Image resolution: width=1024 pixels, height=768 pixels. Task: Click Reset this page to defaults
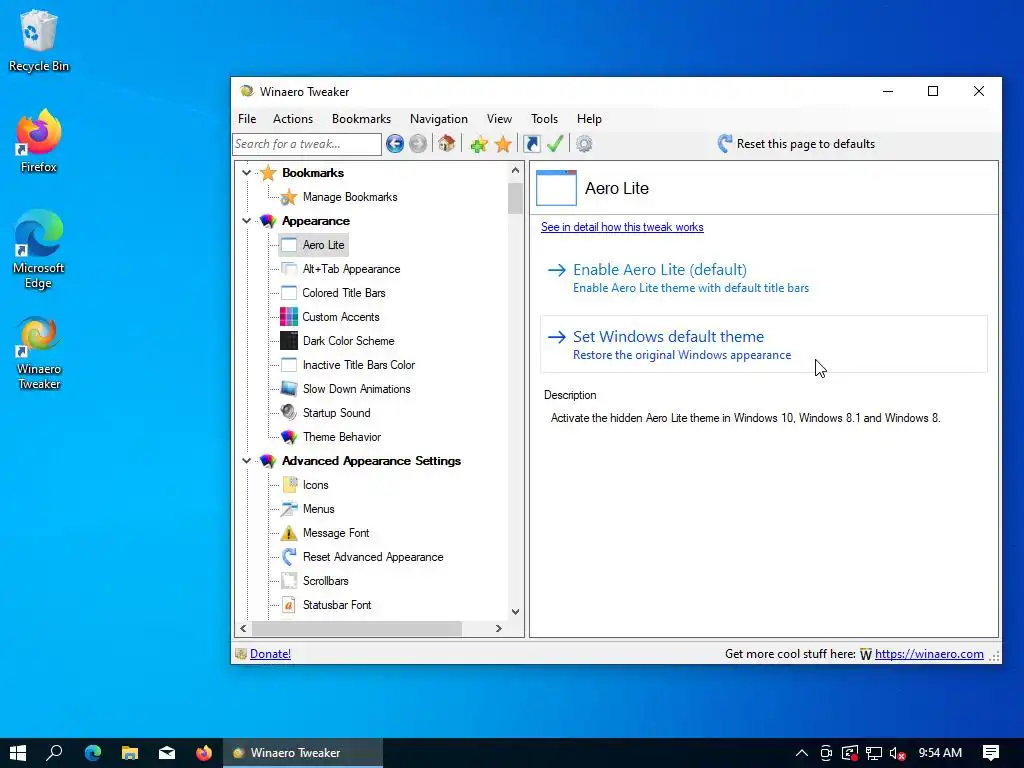click(x=796, y=144)
